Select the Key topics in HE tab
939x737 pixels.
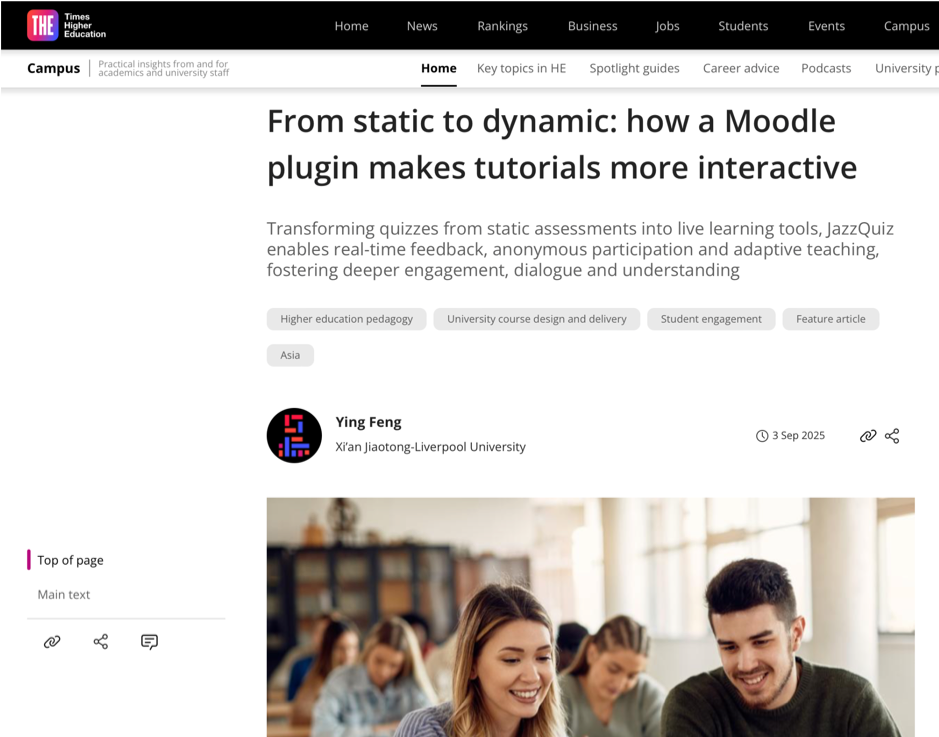[521, 68]
